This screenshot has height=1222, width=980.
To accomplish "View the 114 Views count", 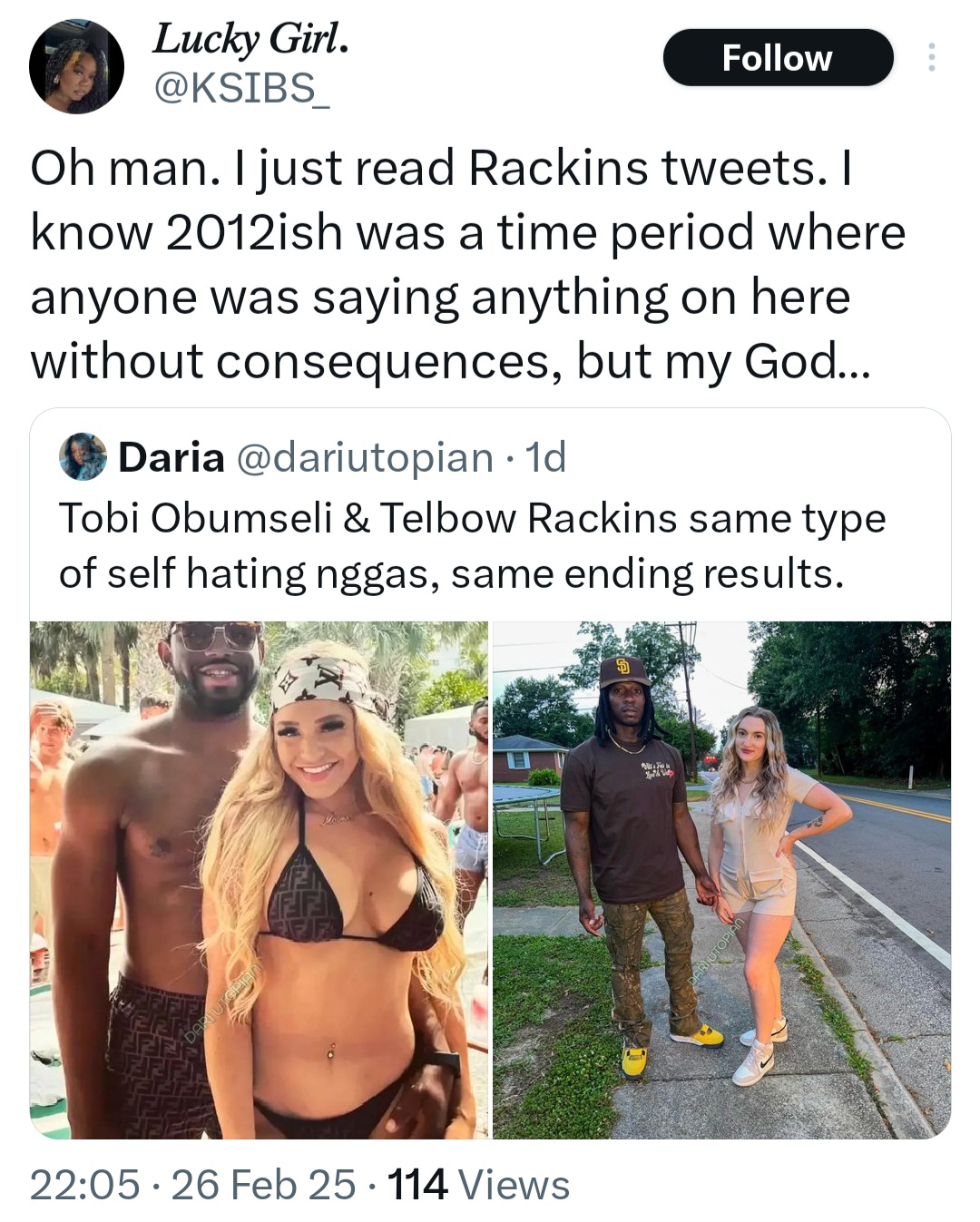I will (x=479, y=1185).
